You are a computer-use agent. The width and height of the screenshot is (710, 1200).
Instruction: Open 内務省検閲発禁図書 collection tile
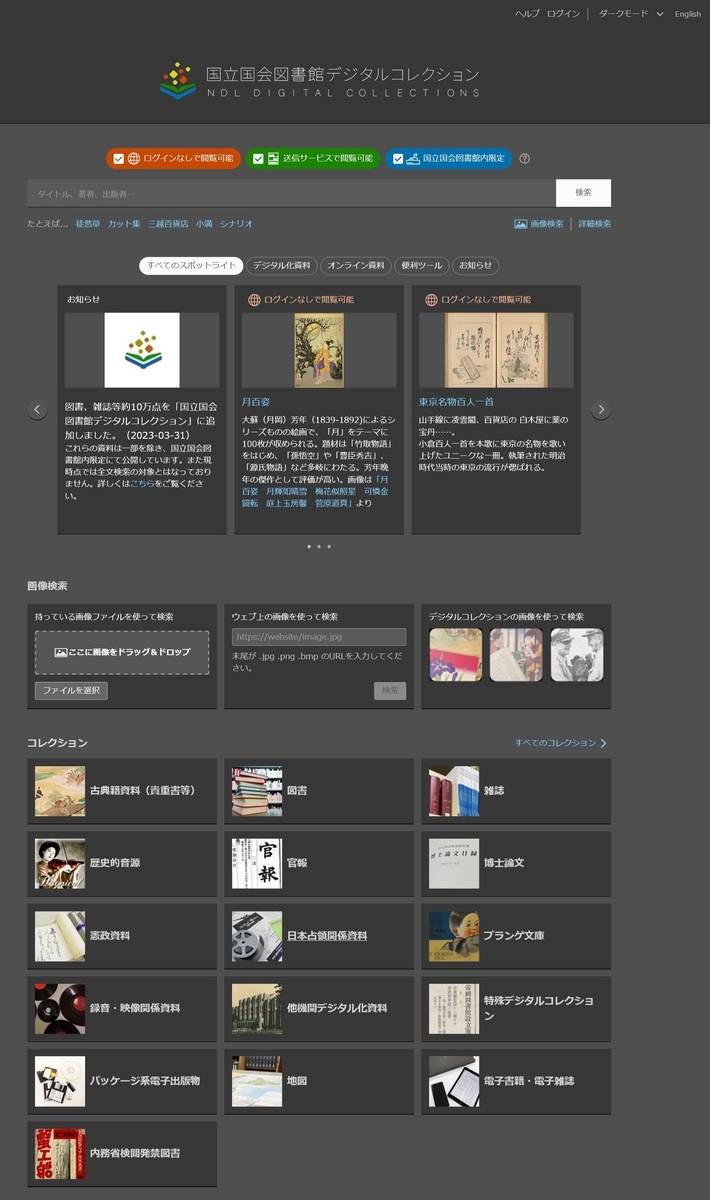(x=121, y=1154)
